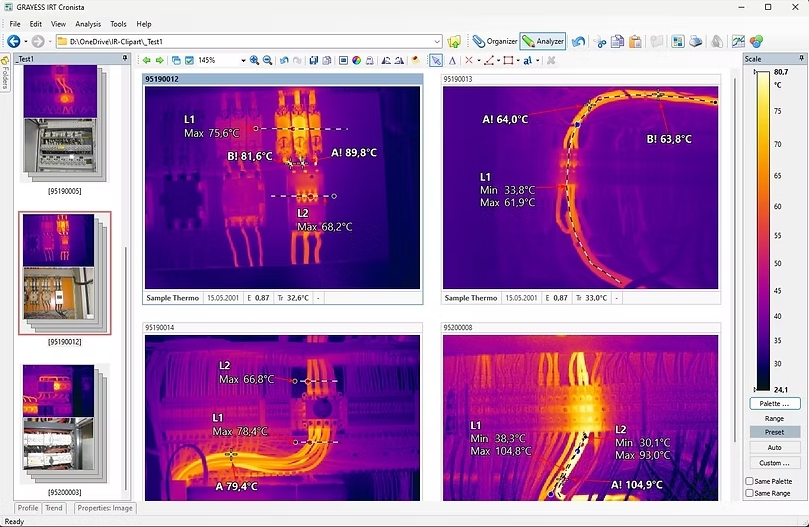Open the Help menu

click(144, 24)
